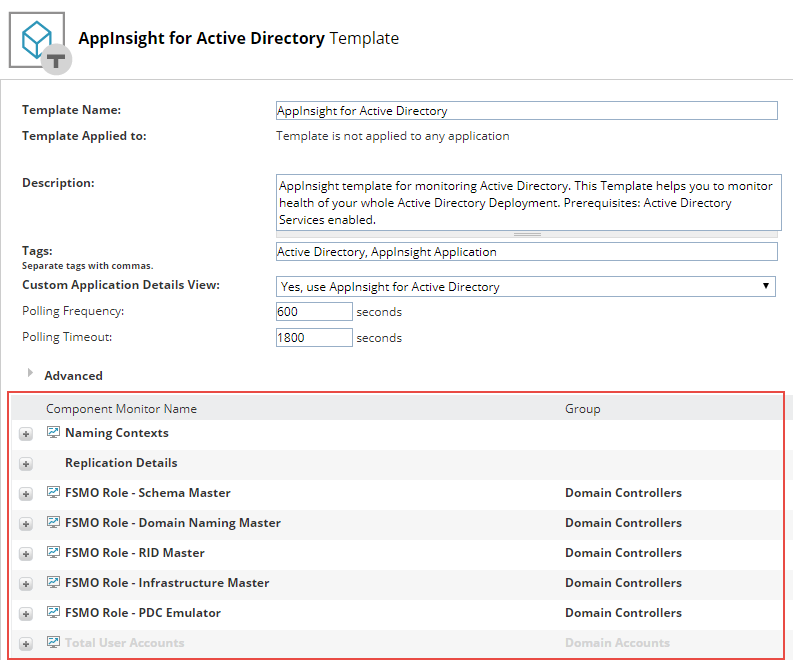Click the monitor icon beside PDC Emulator
Image resolution: width=793 pixels, height=660 pixels.
click(54, 613)
